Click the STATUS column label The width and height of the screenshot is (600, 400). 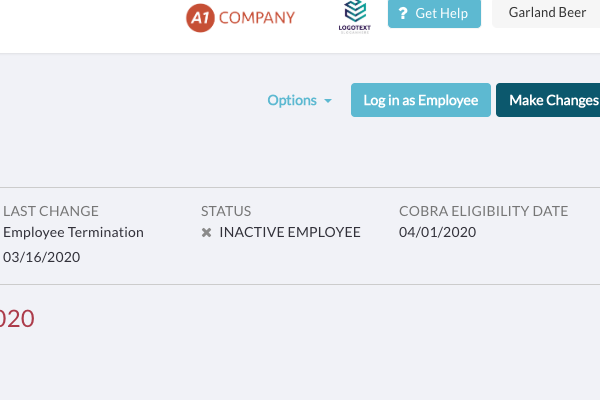click(x=226, y=211)
